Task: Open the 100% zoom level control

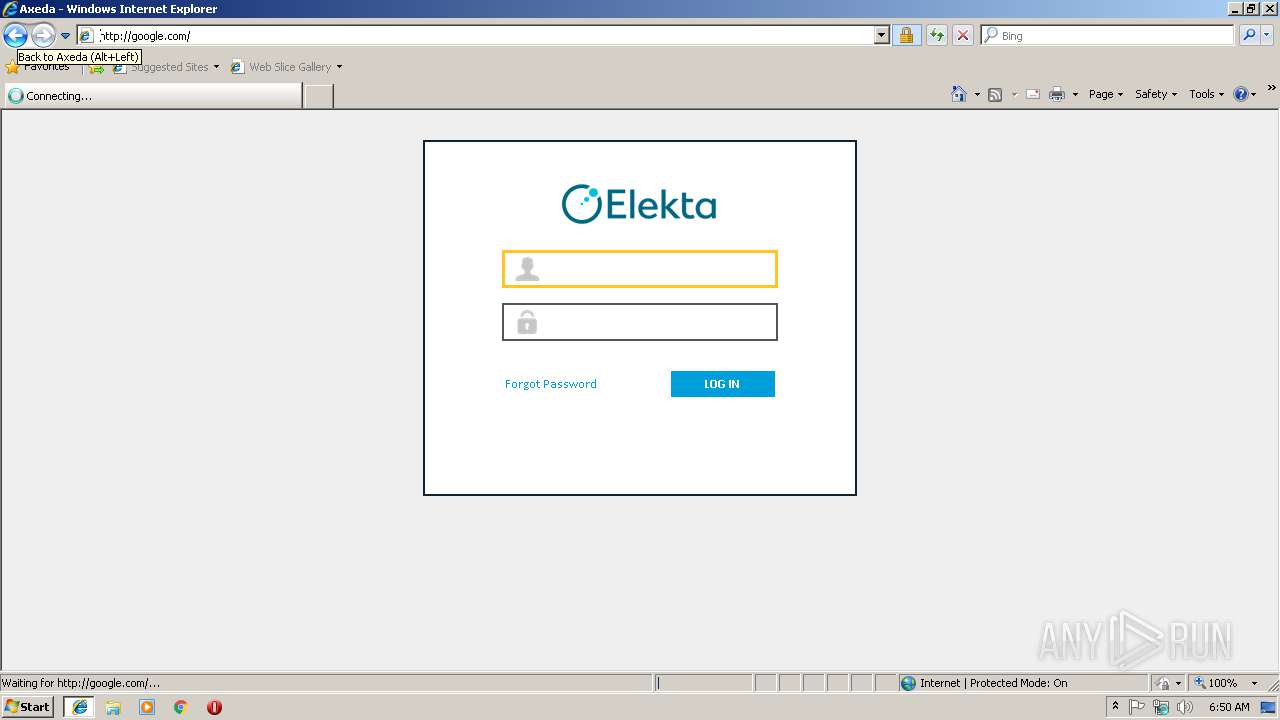Action: pyautogui.click(x=1225, y=683)
